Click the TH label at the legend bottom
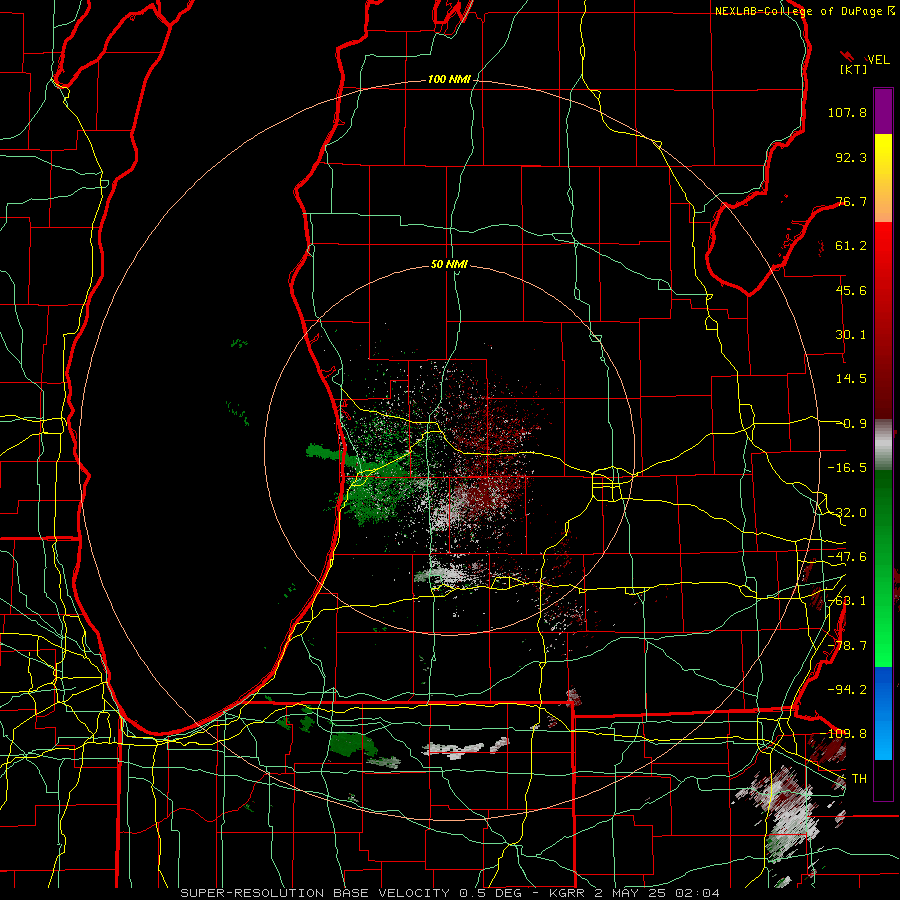Viewport: 900px width, 900px height. coord(859,778)
